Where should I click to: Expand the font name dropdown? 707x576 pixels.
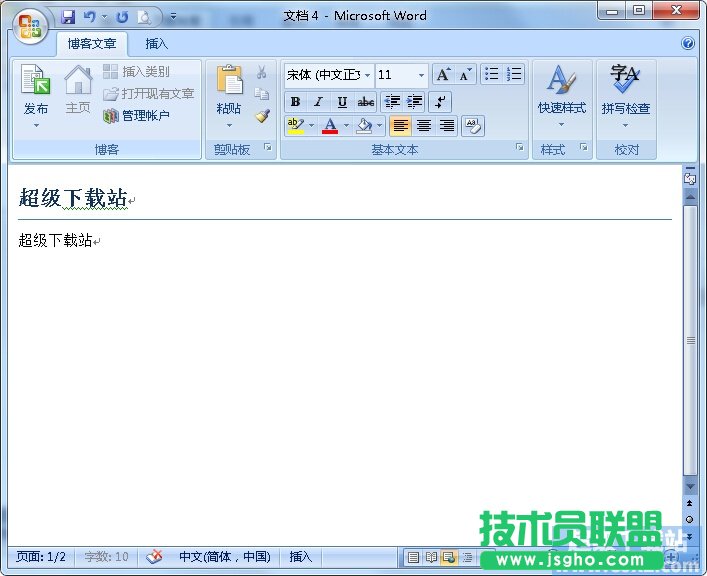click(x=368, y=75)
